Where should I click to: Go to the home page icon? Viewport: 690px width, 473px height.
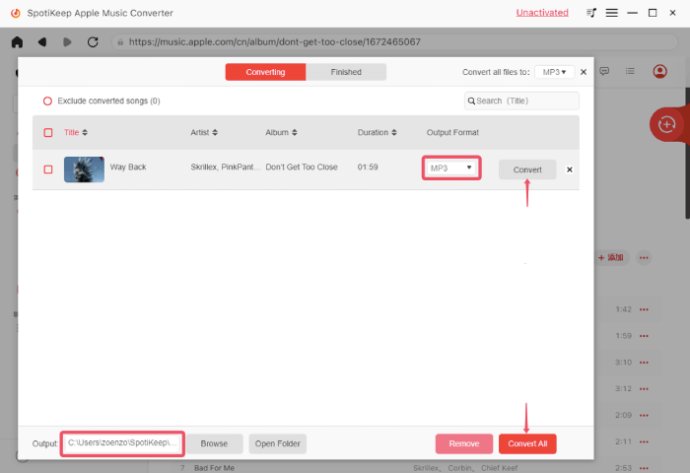coord(17,42)
